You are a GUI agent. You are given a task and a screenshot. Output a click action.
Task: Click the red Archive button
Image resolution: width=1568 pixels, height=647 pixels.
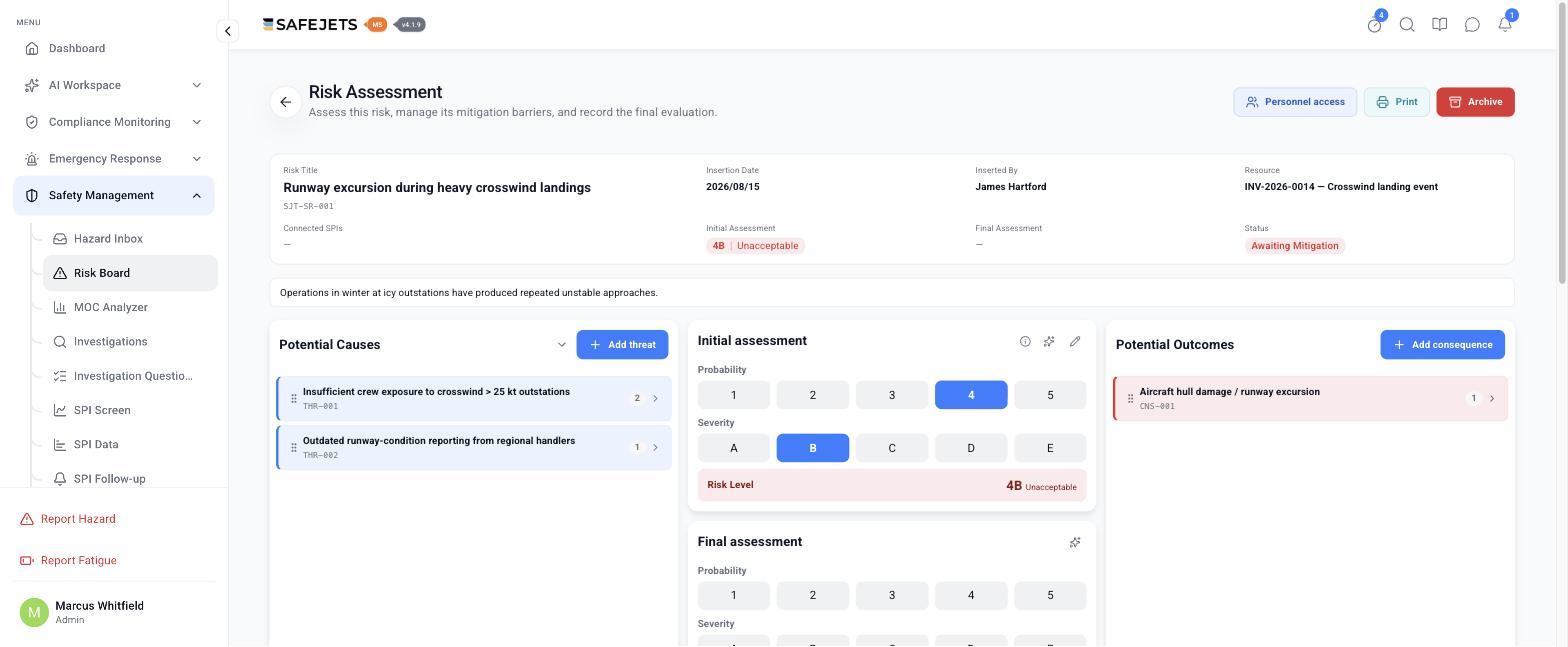[1475, 102]
